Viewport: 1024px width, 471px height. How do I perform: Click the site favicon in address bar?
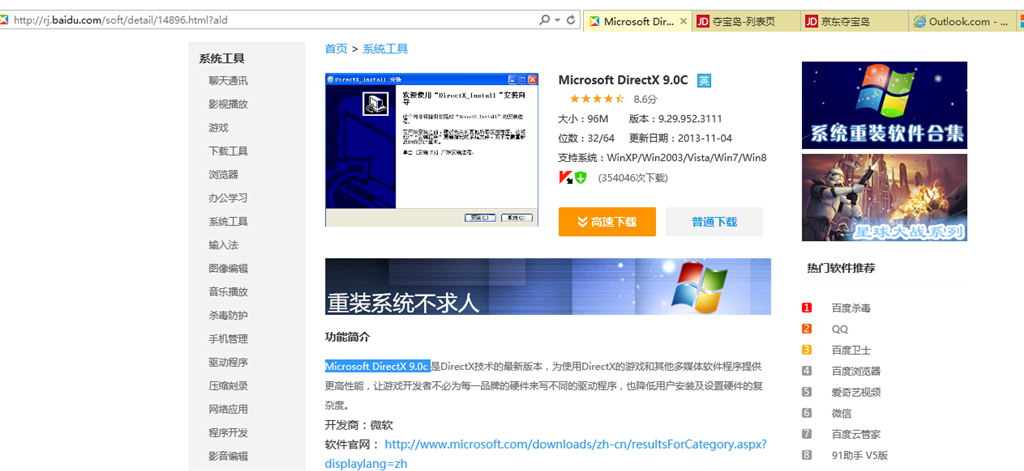[5, 20]
